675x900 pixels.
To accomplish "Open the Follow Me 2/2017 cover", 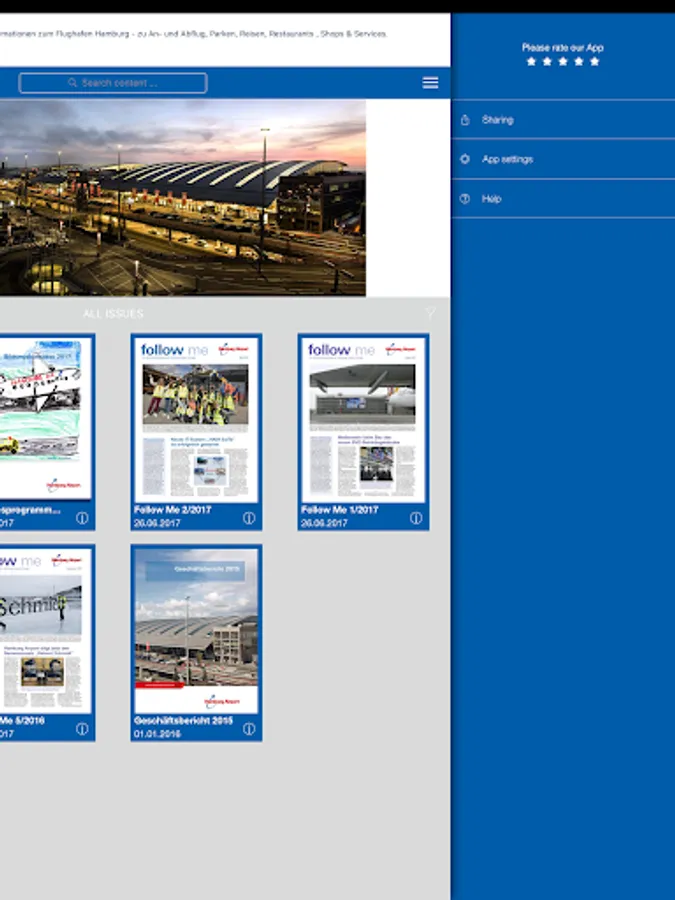I will [x=196, y=419].
